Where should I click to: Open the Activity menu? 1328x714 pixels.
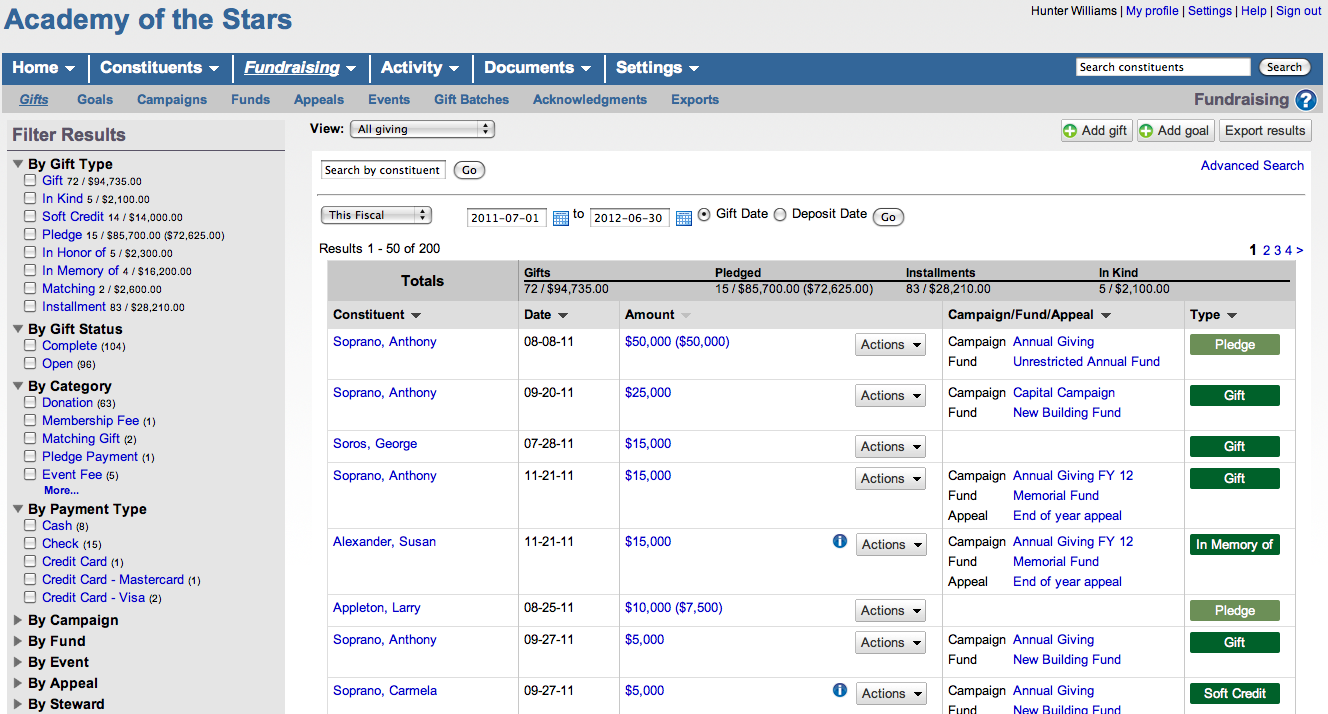[420, 68]
